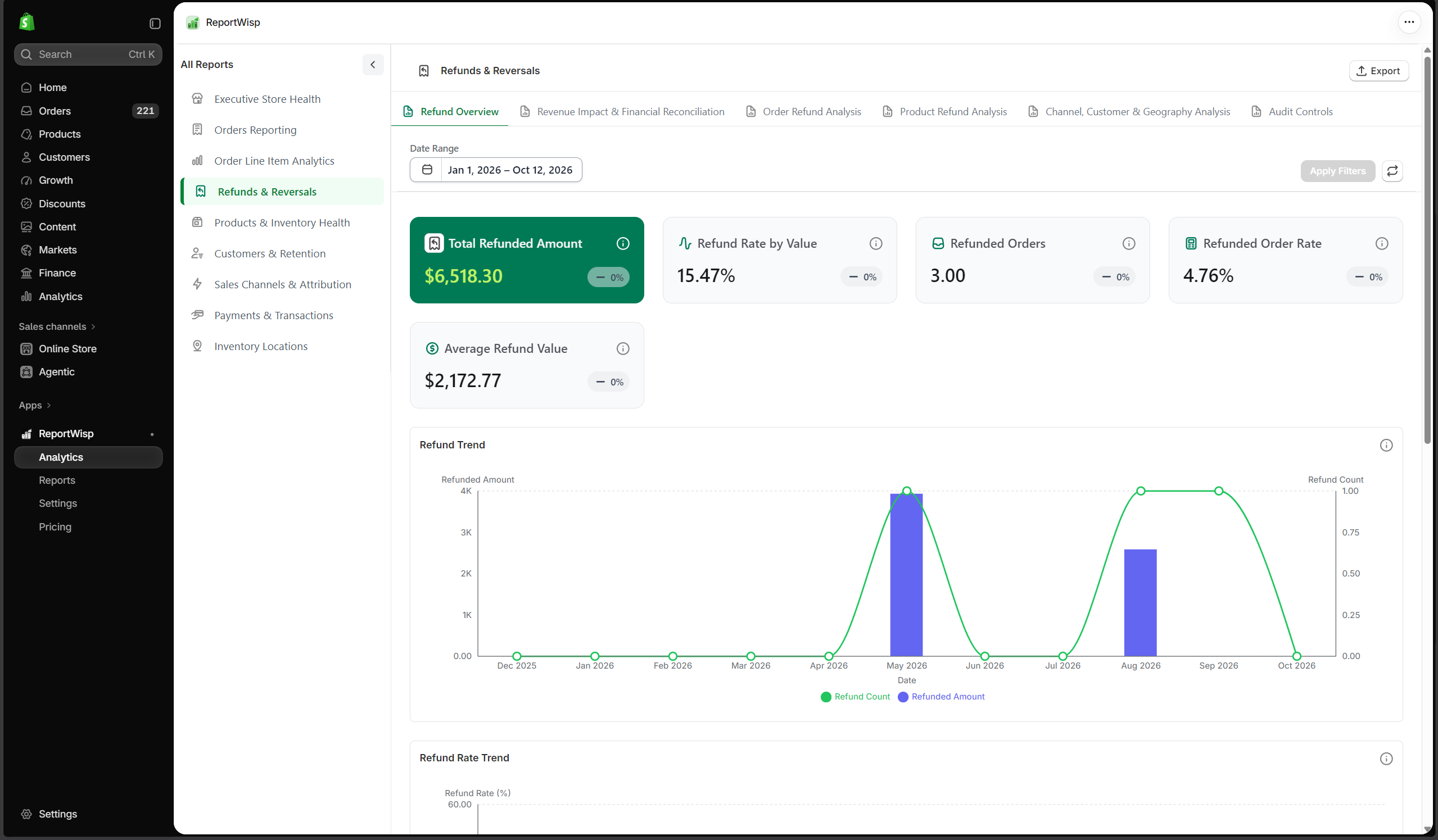The width and height of the screenshot is (1438, 840).
Task: Switch to Order Refund Analysis tab
Action: 803,112
